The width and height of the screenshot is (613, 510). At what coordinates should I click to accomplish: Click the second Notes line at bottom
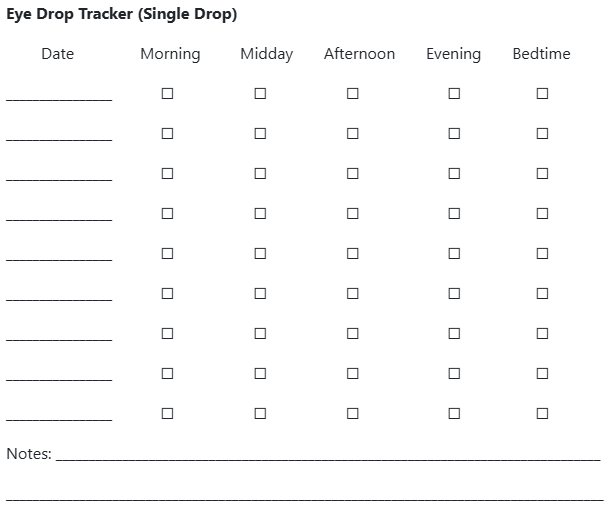click(305, 500)
